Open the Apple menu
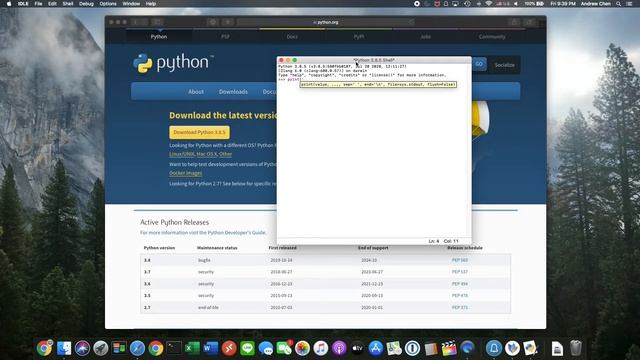 [x=9, y=4]
